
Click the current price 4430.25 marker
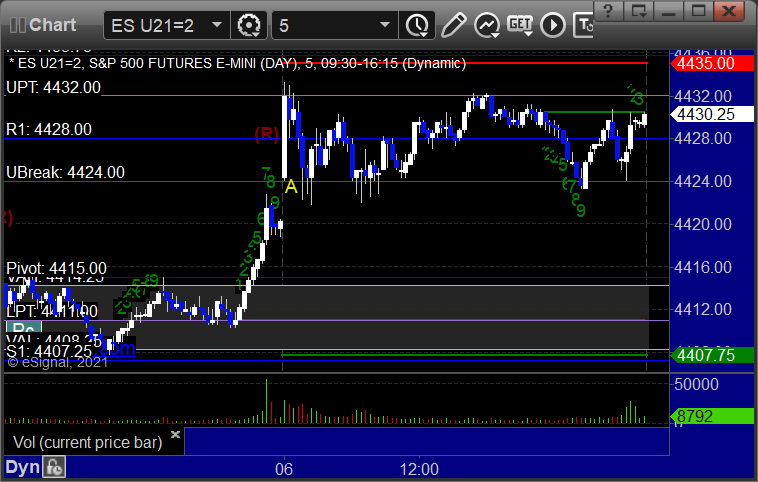pyautogui.click(x=711, y=115)
